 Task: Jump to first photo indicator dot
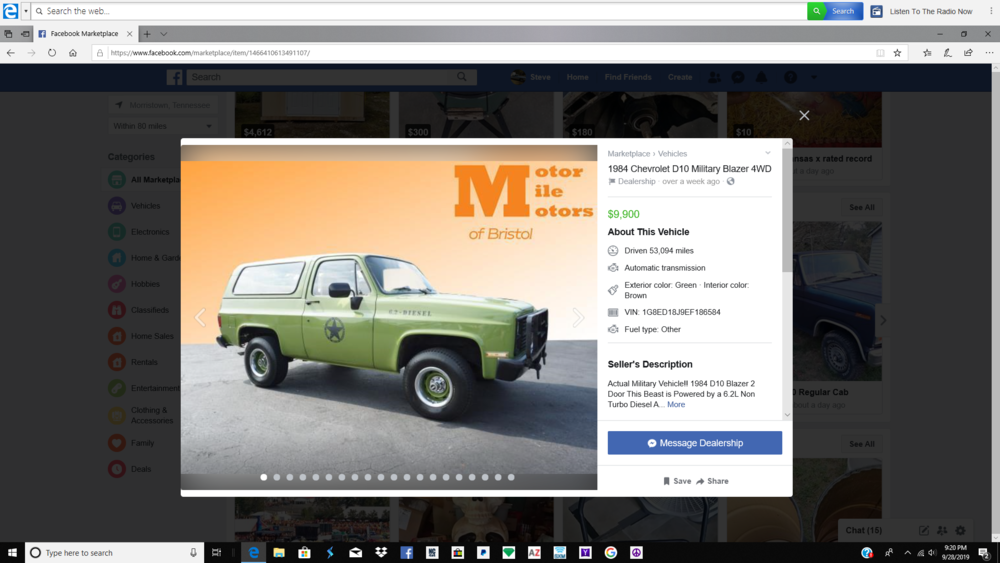[264, 477]
